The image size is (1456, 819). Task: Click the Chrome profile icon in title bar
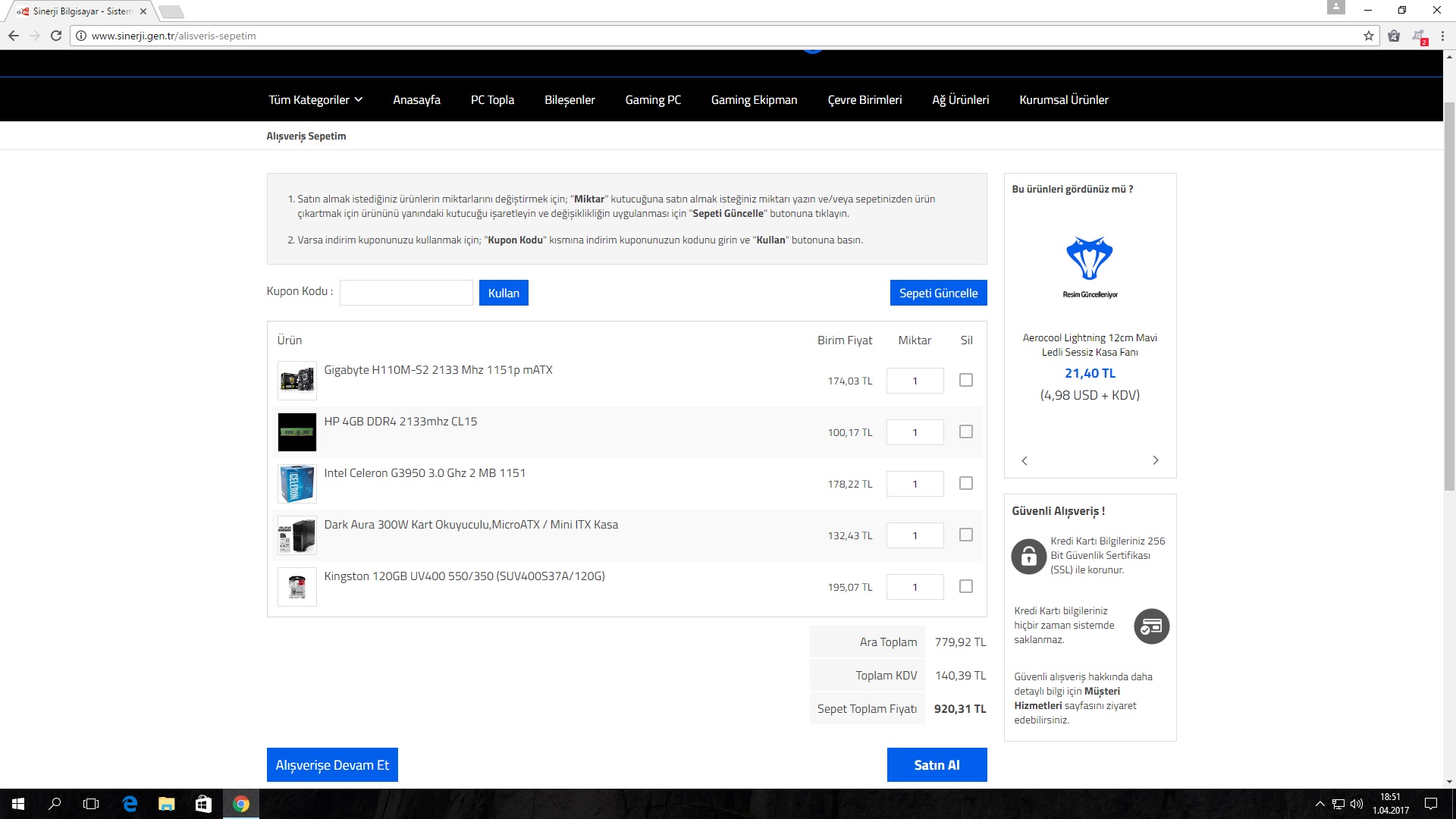(1336, 8)
